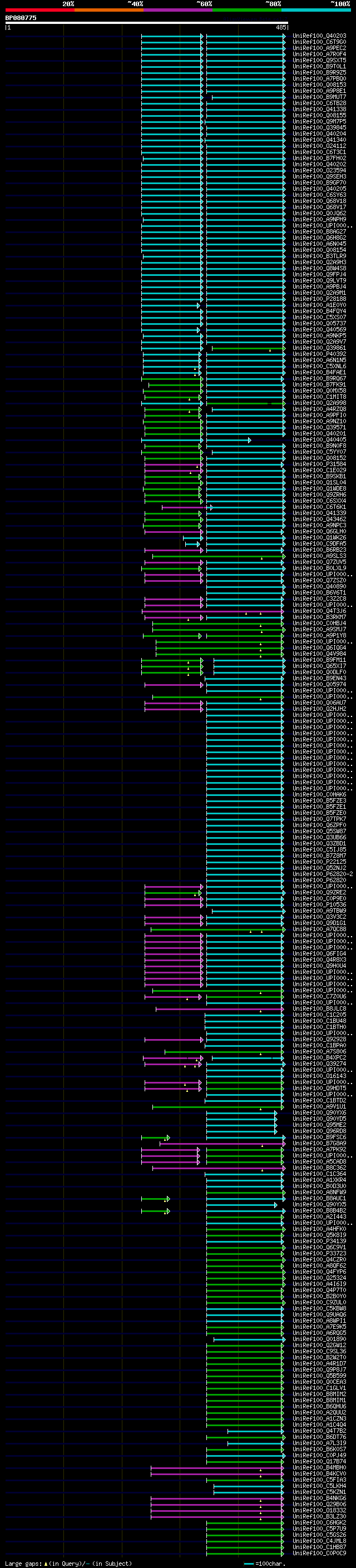This screenshot has height=1568, width=356.
Task: Click the =100char. scale legend
Action: click(x=265, y=1563)
